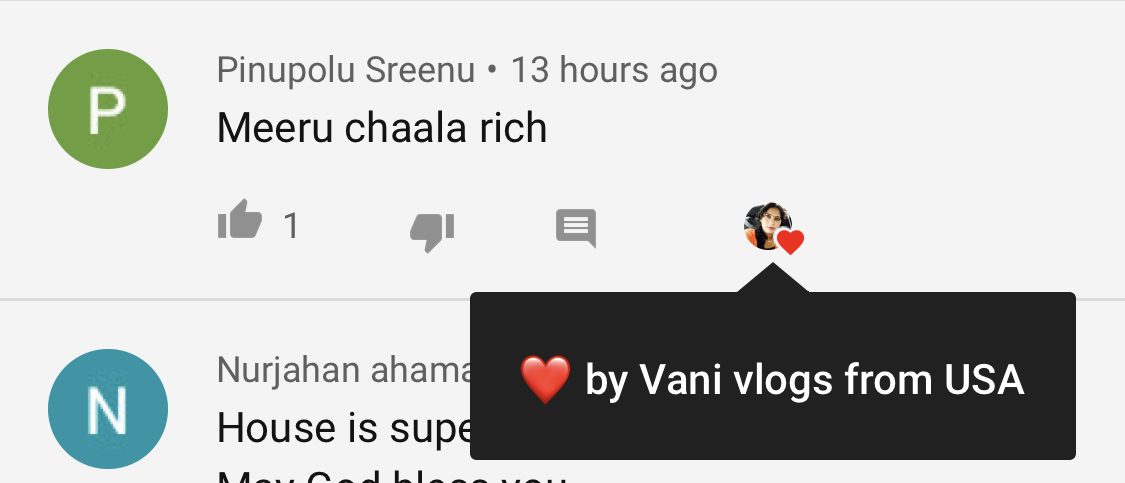The image size is (1125, 483).
Task: Select the "Meeru chaala rich" comment text
Action: pyautogui.click(x=382, y=128)
